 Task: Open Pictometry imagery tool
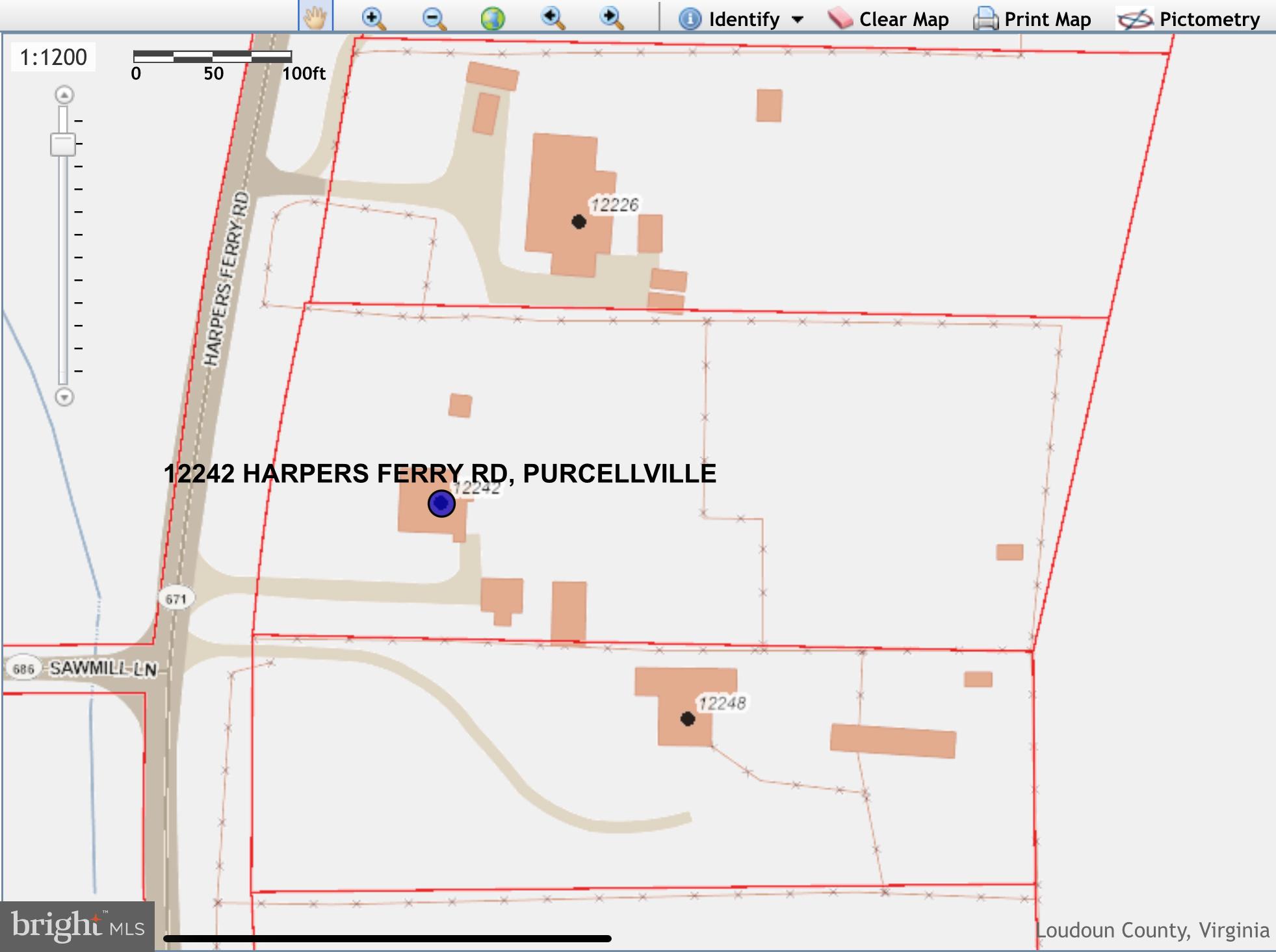[x=1188, y=19]
